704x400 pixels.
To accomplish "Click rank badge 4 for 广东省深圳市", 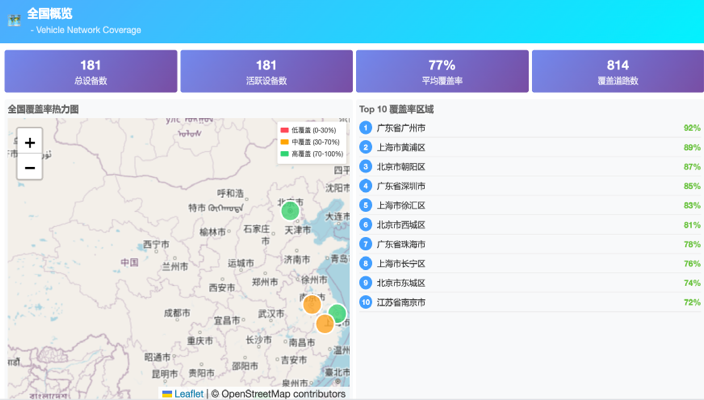I will [365, 186].
